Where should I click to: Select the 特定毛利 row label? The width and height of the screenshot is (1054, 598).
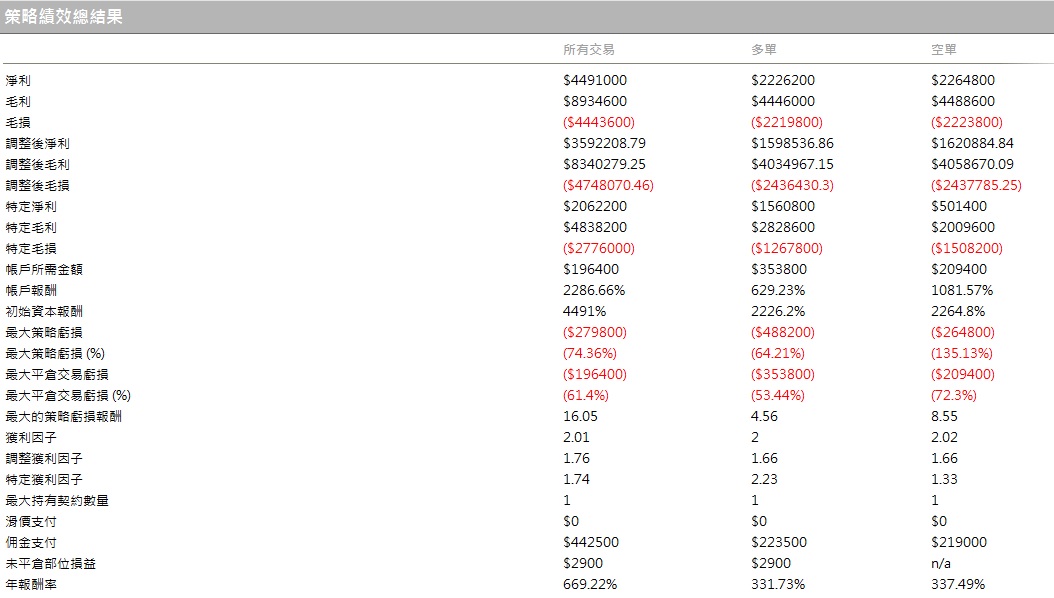point(31,228)
